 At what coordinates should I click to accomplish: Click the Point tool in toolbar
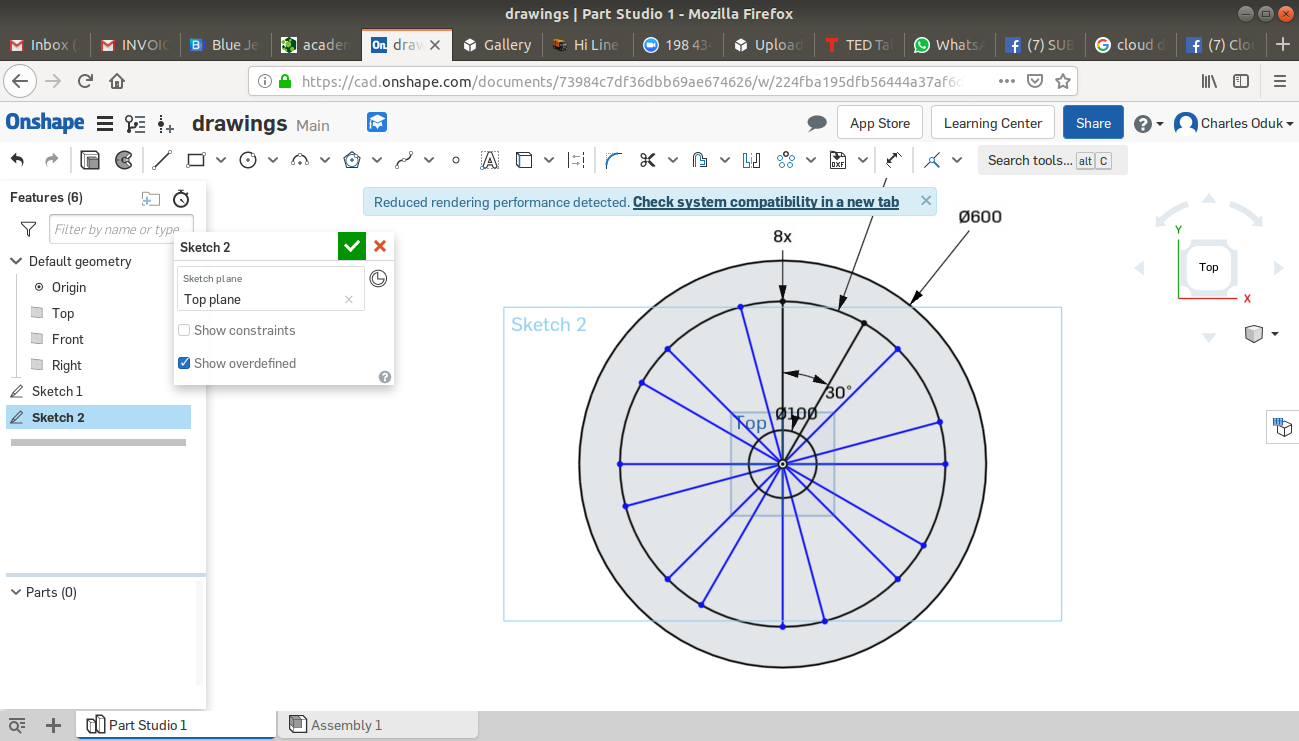coord(456,160)
